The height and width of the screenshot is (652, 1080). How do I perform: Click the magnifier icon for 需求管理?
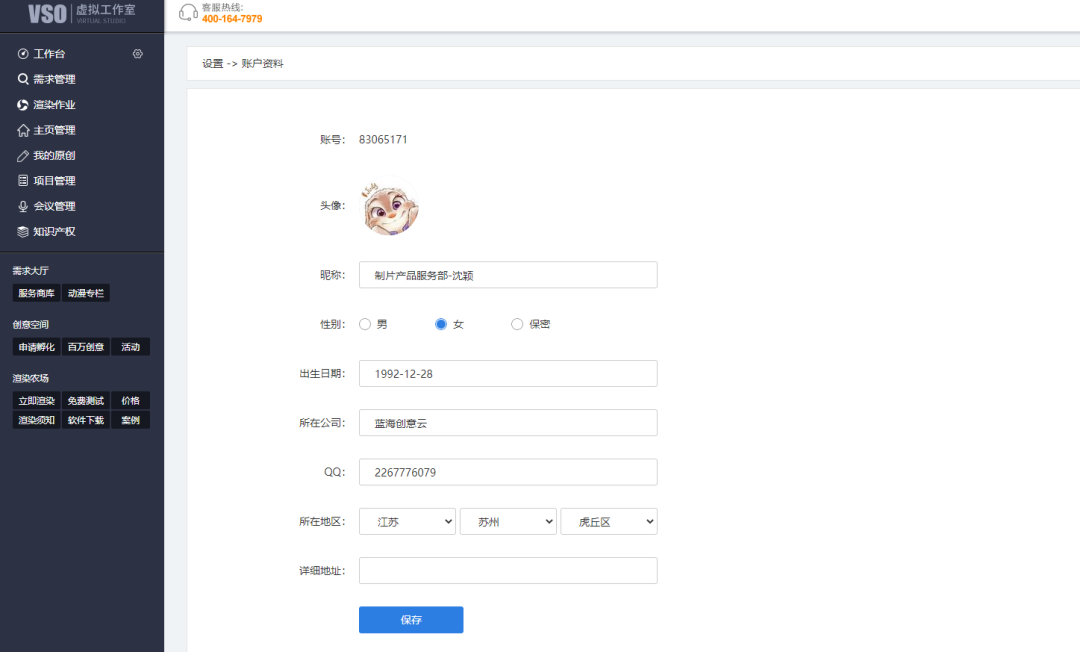pyautogui.click(x=23, y=79)
